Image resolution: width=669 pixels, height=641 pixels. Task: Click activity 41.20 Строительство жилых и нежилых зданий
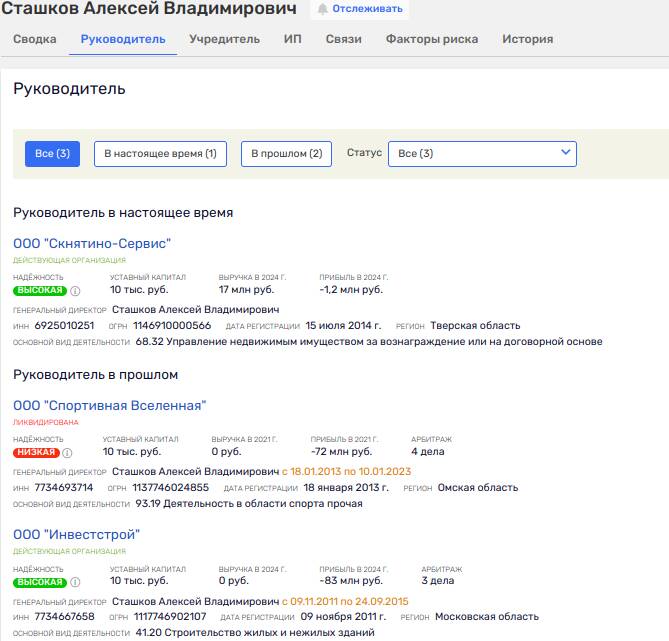tap(255, 632)
